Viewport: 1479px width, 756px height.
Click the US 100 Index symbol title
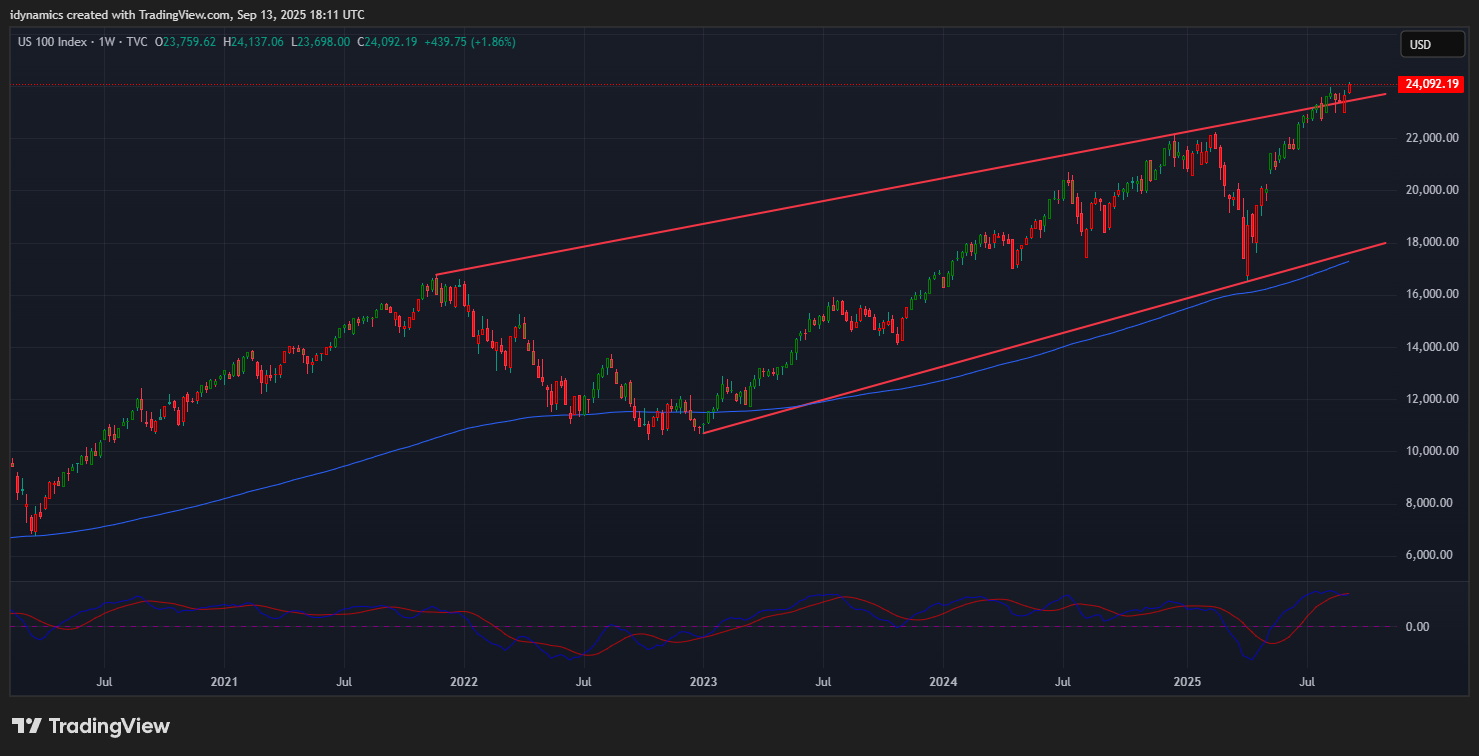(53, 42)
